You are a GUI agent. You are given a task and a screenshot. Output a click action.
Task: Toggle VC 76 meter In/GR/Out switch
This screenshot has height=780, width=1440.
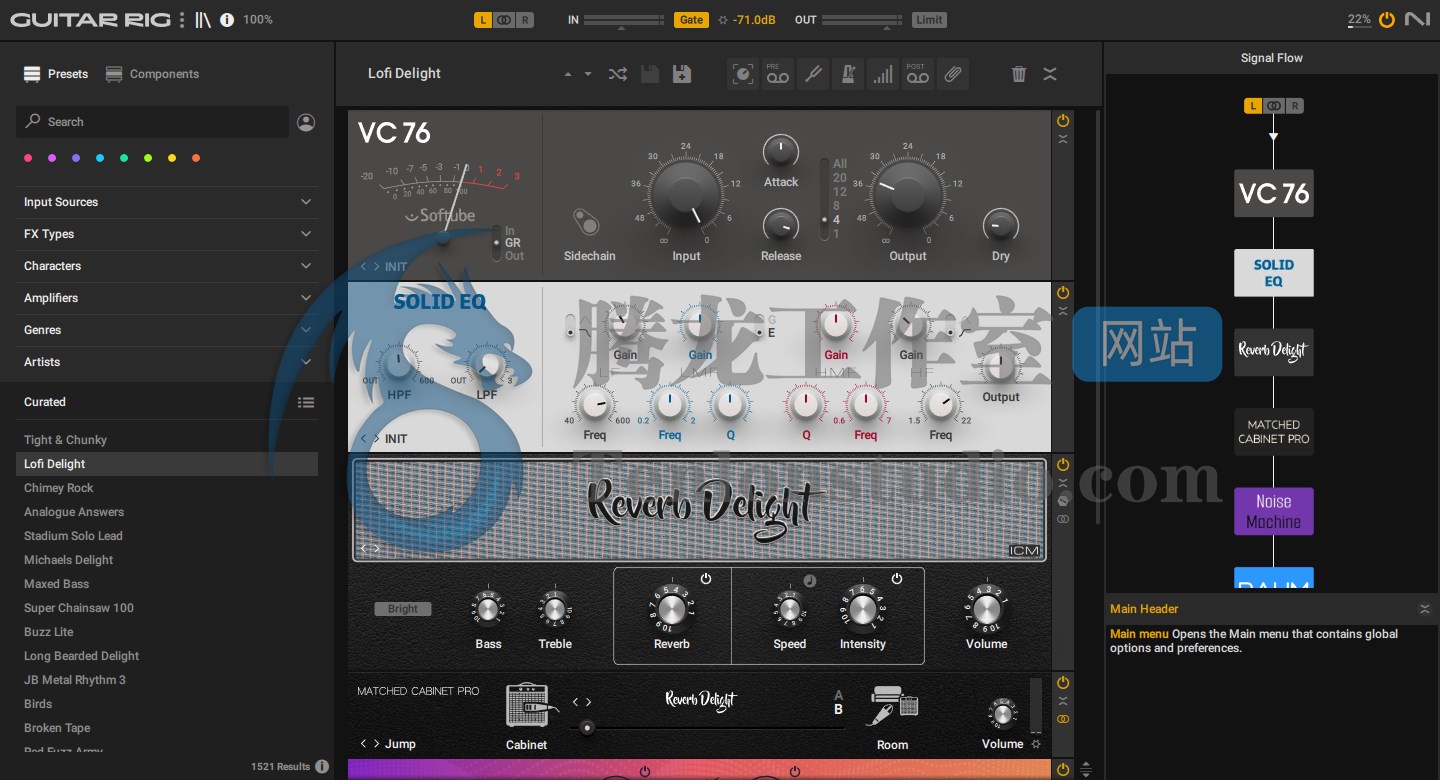pos(495,243)
